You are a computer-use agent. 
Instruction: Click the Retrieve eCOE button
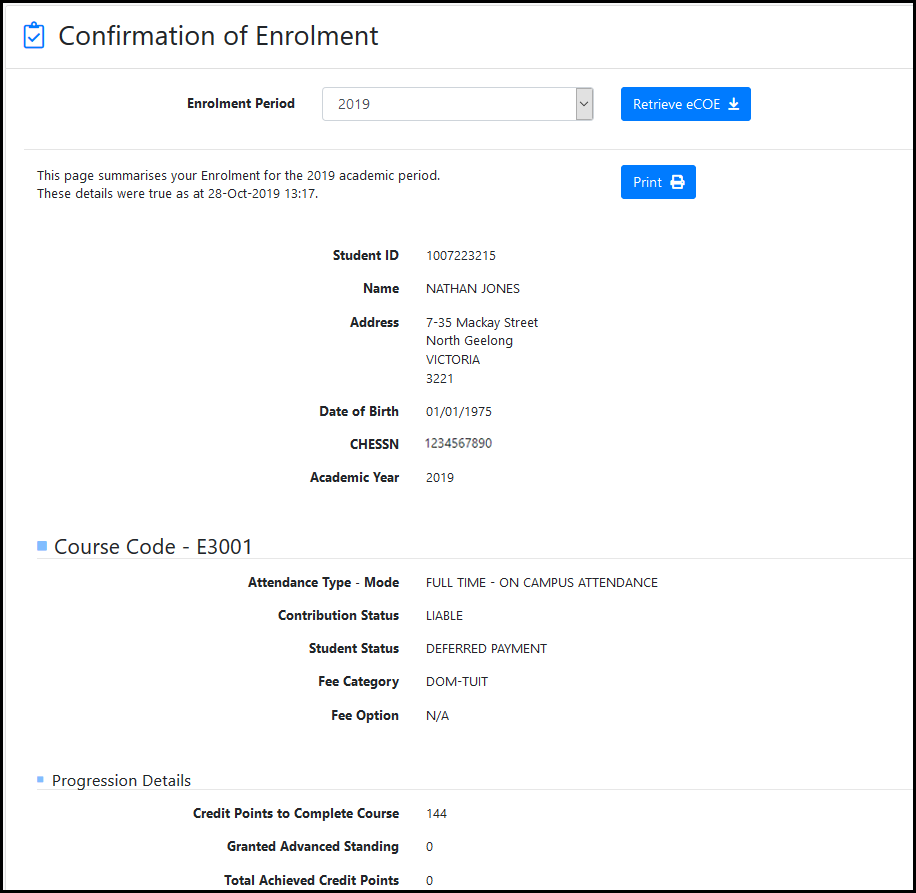click(x=685, y=104)
